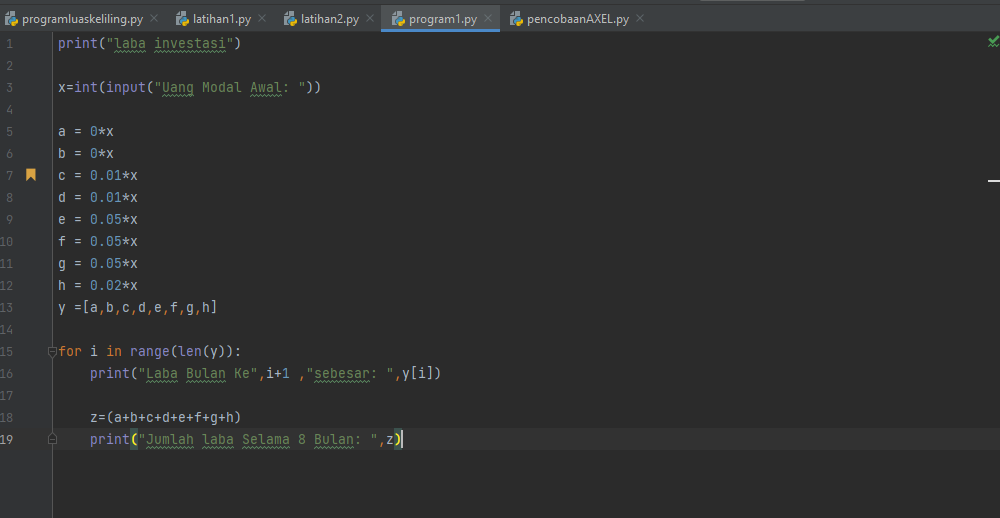
Task: Click "y[i]" at end of line 16
Action: click(418, 373)
